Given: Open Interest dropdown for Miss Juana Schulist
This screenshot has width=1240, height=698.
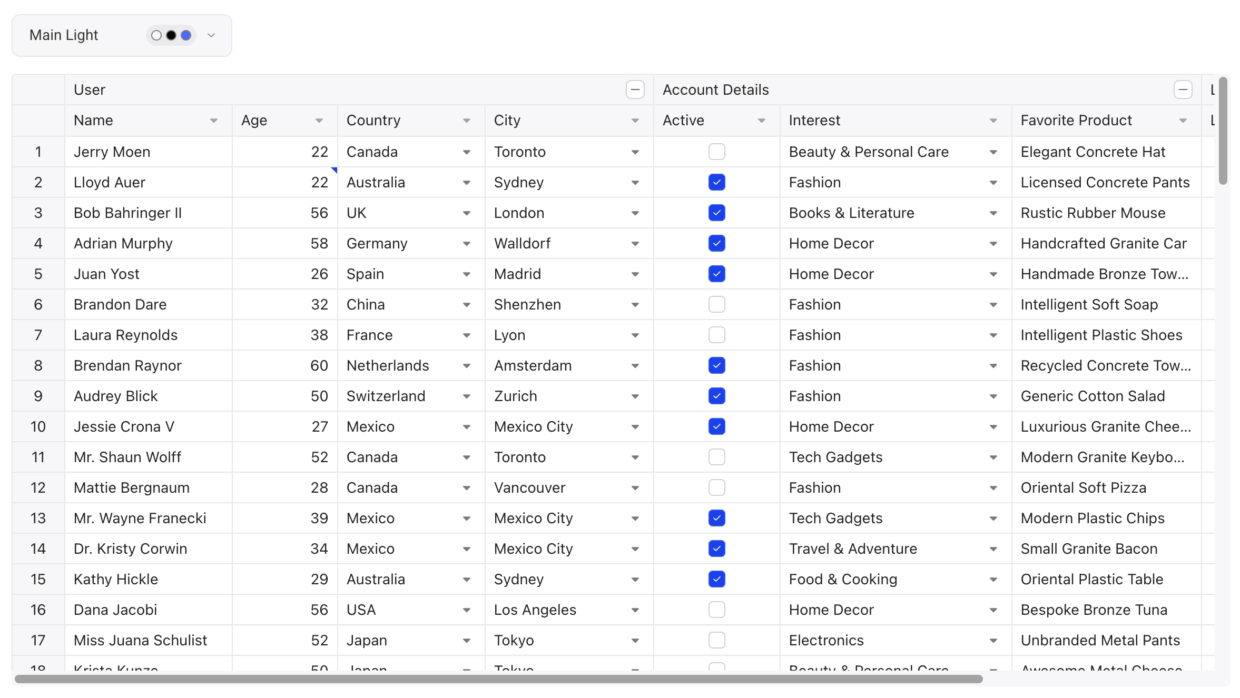Looking at the screenshot, I should (x=993, y=640).
